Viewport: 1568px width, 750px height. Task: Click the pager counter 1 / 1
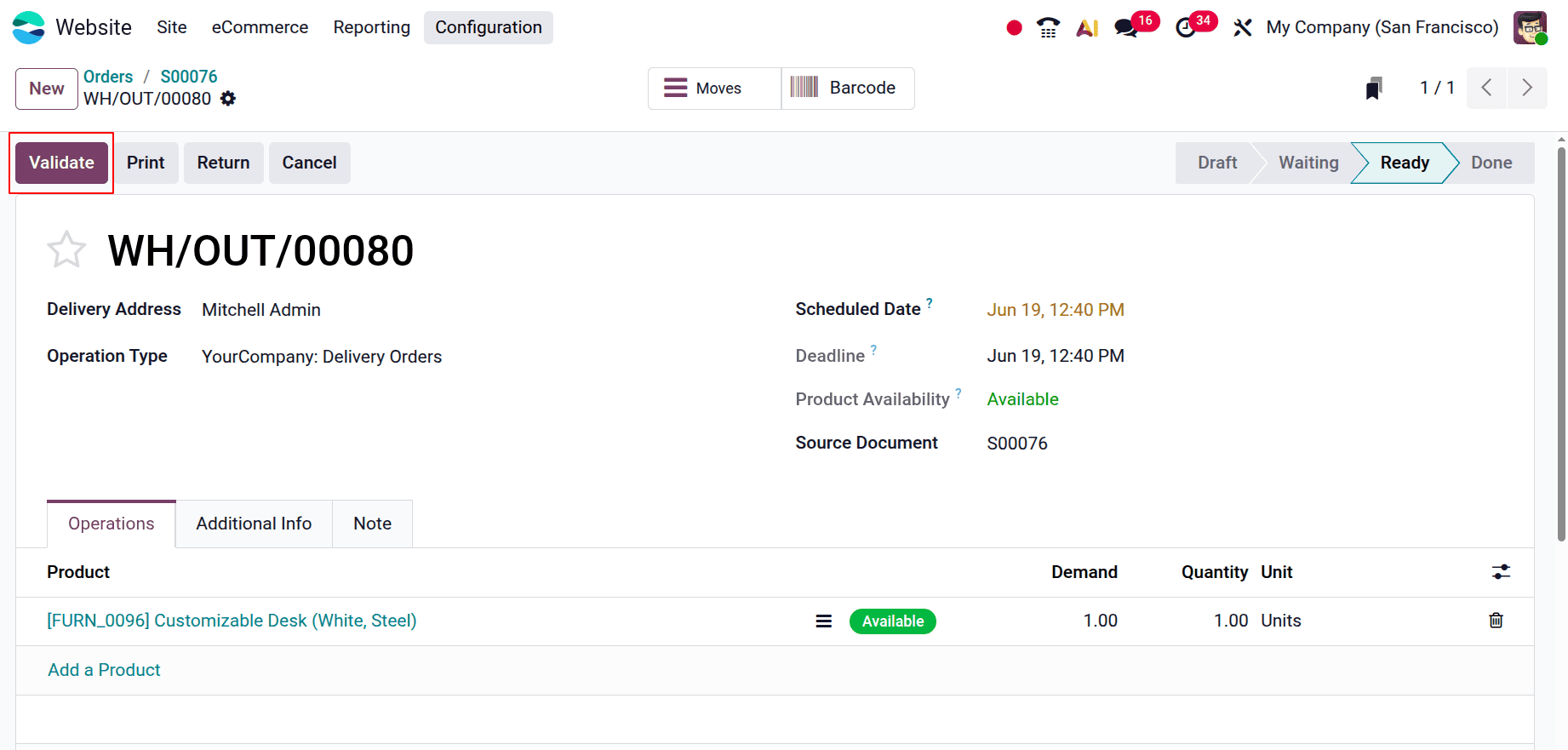1437,88
